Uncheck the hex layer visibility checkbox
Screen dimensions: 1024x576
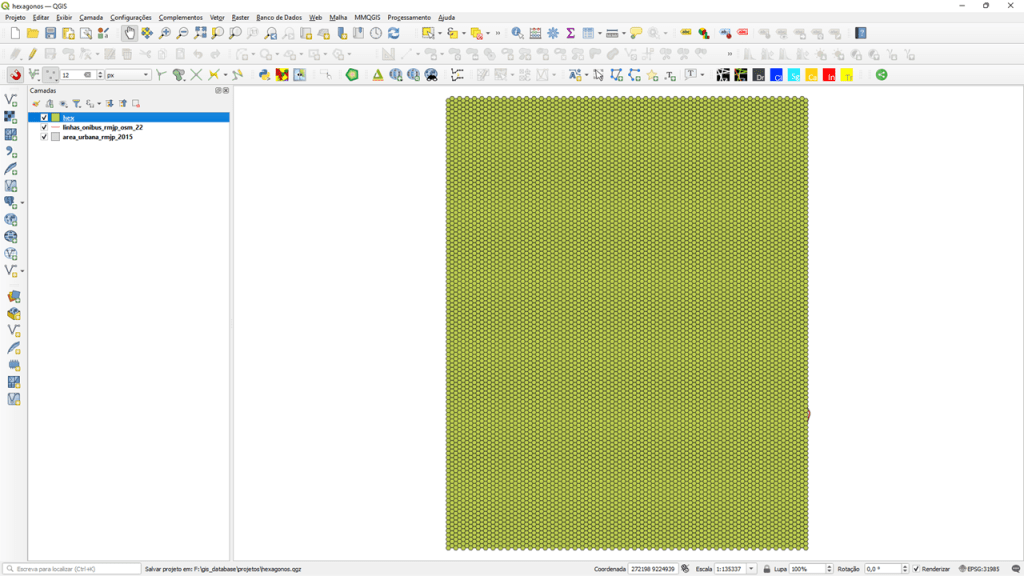click(44, 118)
